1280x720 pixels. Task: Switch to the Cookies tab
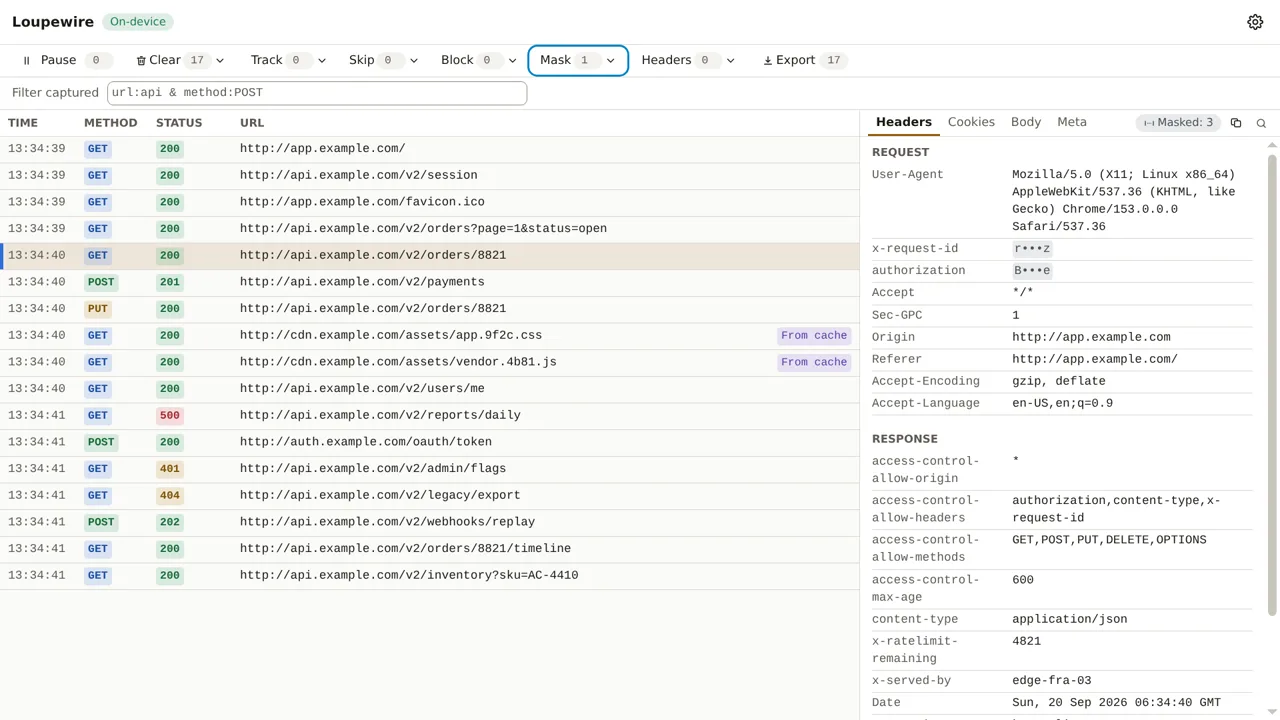pyautogui.click(x=971, y=122)
